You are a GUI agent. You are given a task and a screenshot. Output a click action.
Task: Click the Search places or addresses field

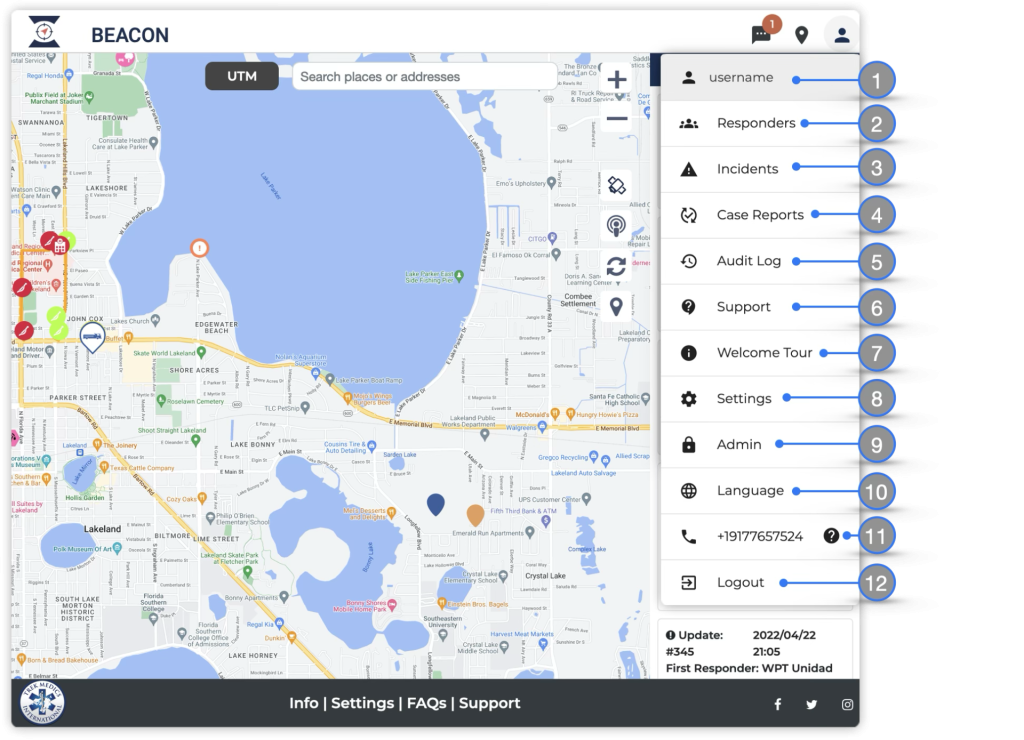[424, 77]
